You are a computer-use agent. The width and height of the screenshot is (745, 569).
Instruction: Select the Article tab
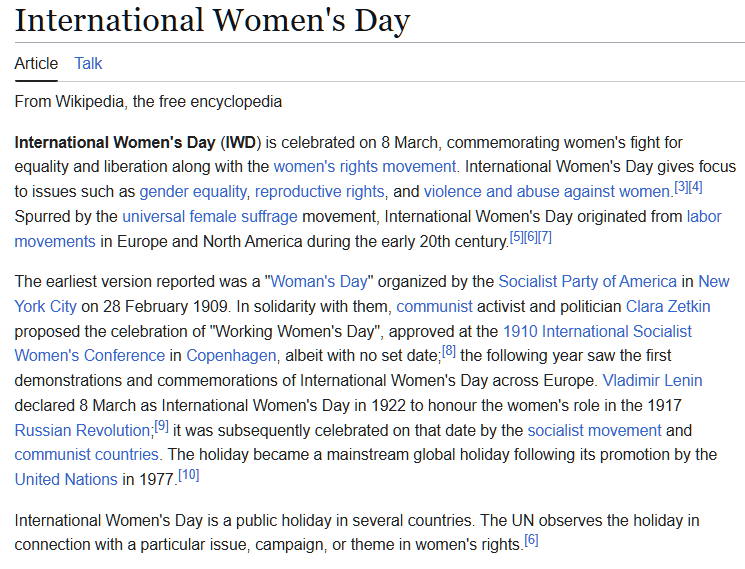36,63
